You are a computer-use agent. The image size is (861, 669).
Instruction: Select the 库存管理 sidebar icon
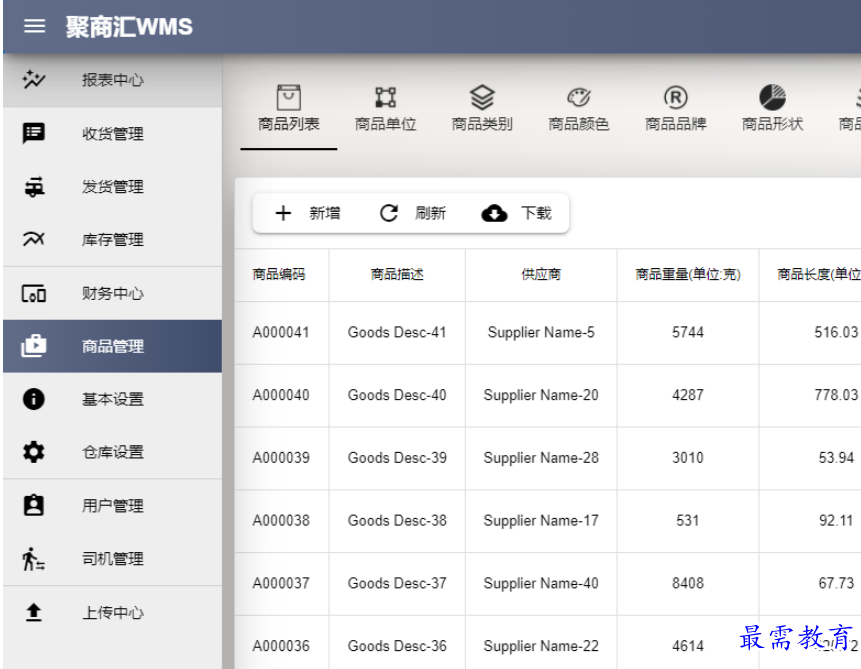(35, 240)
